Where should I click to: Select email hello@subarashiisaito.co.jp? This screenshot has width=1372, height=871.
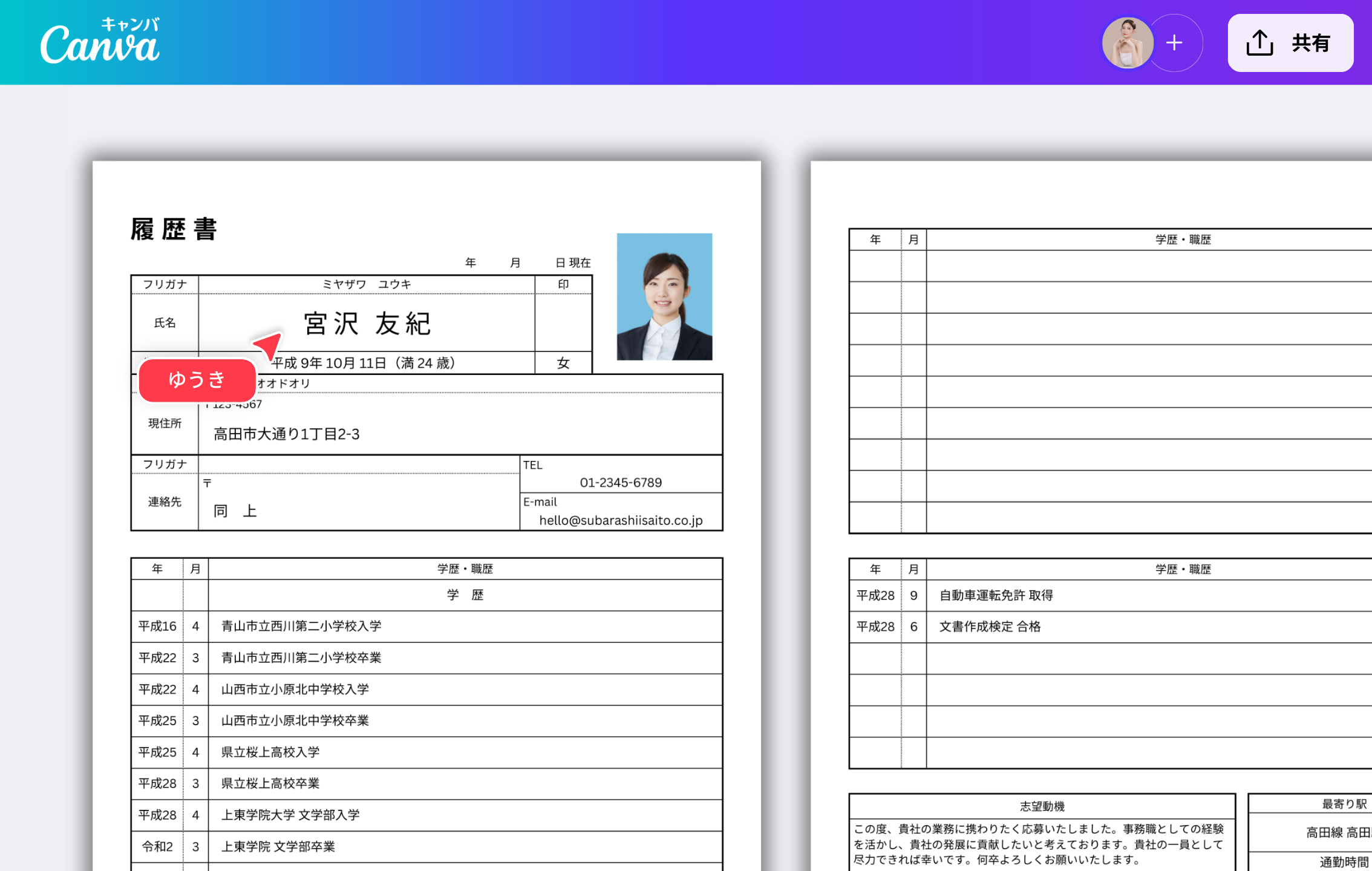tap(621, 520)
